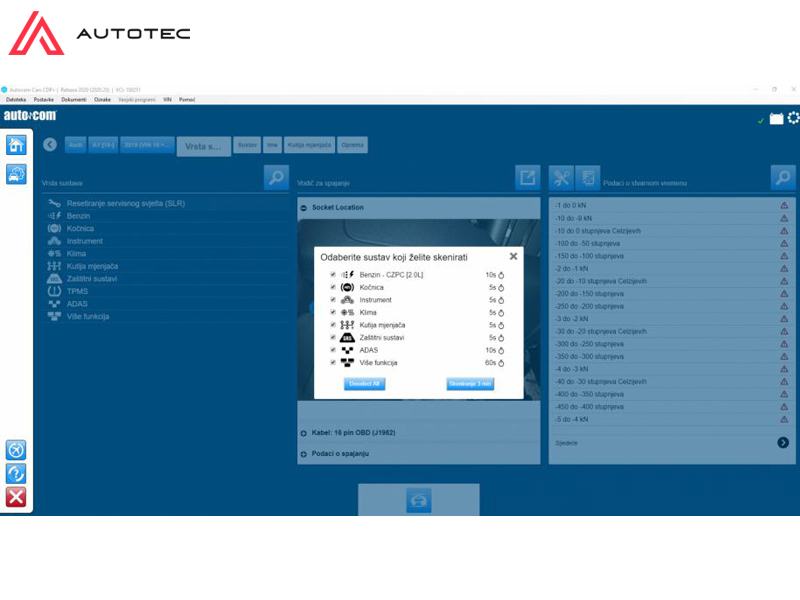Open the Home screen from the sidebar

16,145
